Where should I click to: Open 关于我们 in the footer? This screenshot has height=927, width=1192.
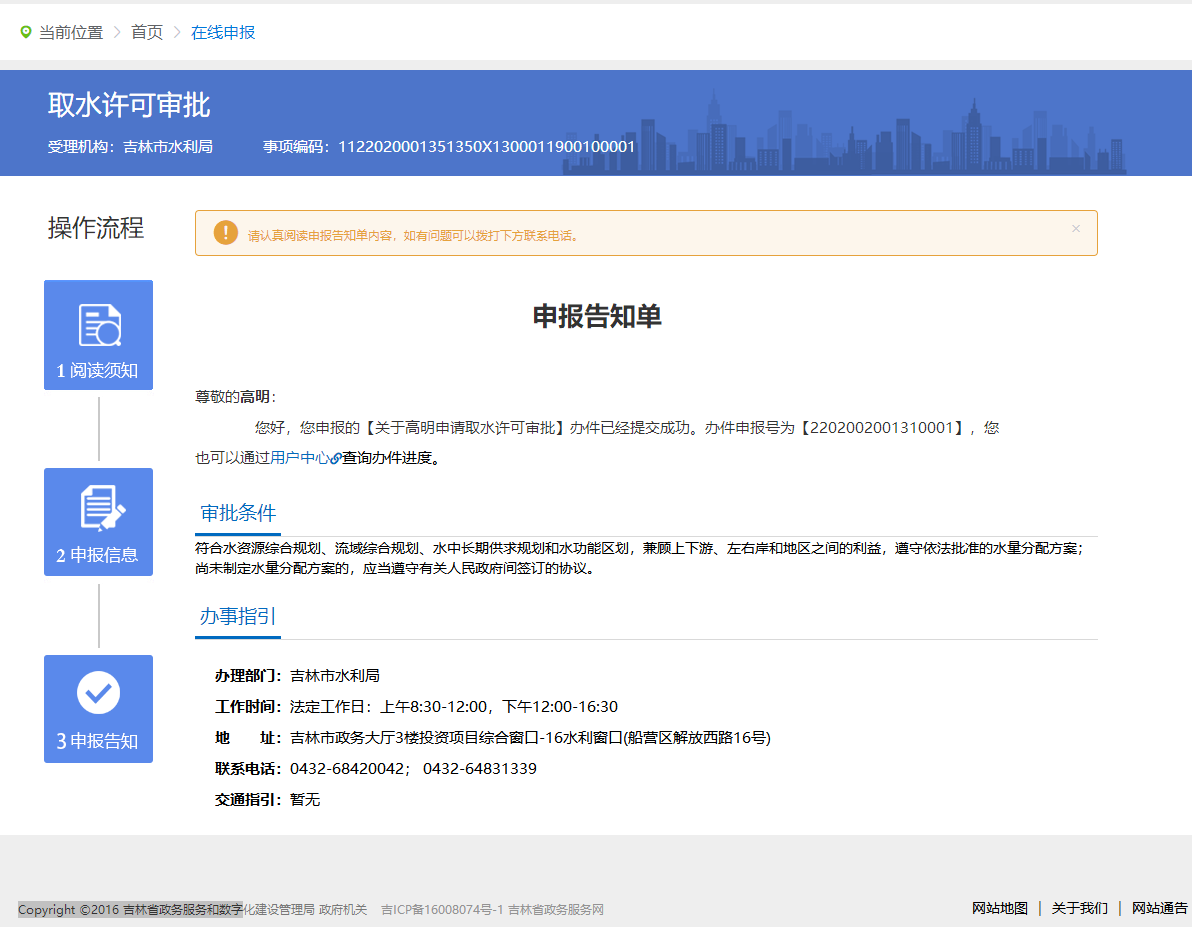[1080, 908]
